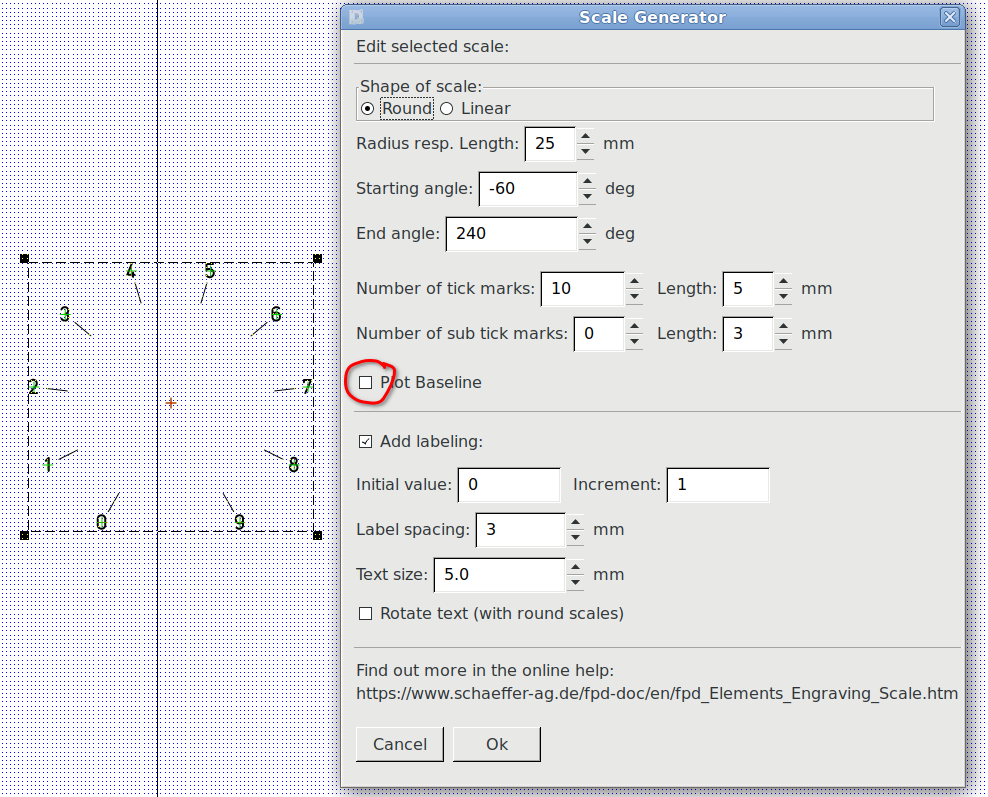
Task: Click the Starting angle input field
Action: (528, 188)
